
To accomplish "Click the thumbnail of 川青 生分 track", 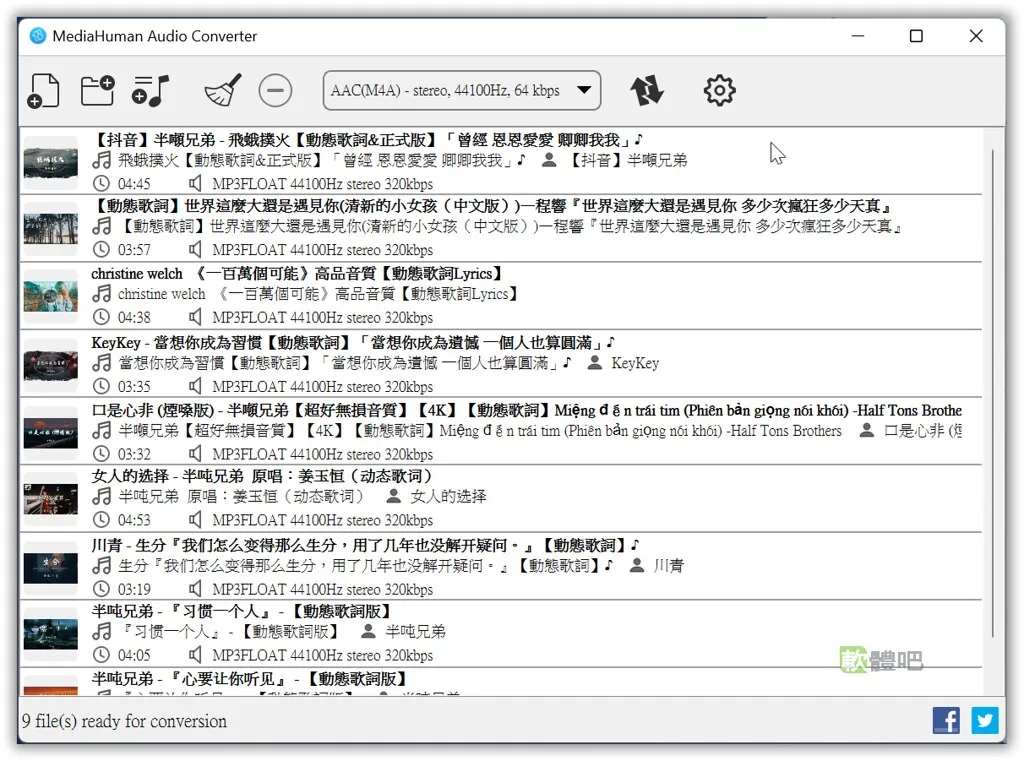I will tap(50, 568).
